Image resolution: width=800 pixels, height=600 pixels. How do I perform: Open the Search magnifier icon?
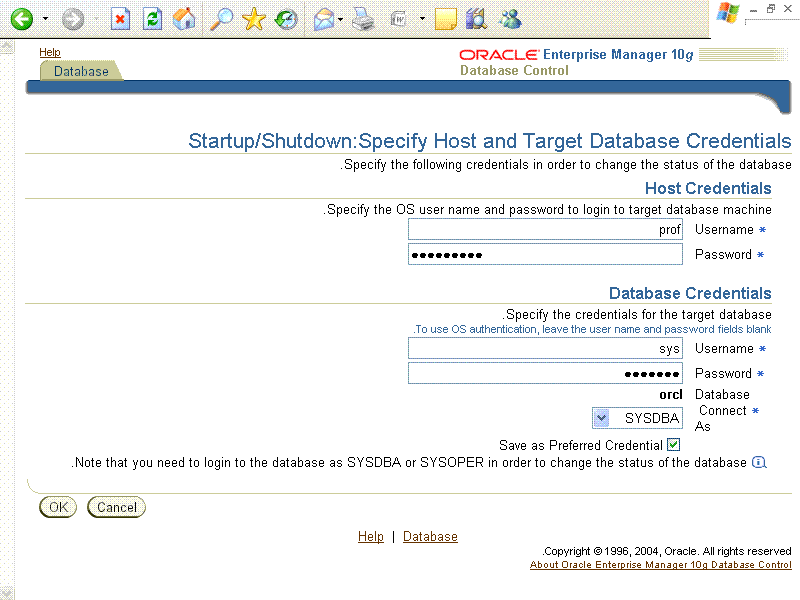(x=221, y=19)
